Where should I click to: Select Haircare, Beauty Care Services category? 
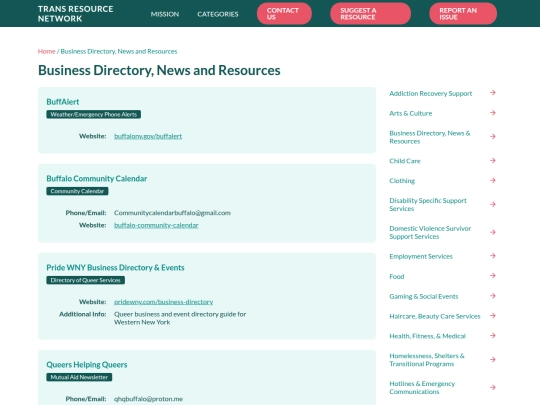(435, 316)
